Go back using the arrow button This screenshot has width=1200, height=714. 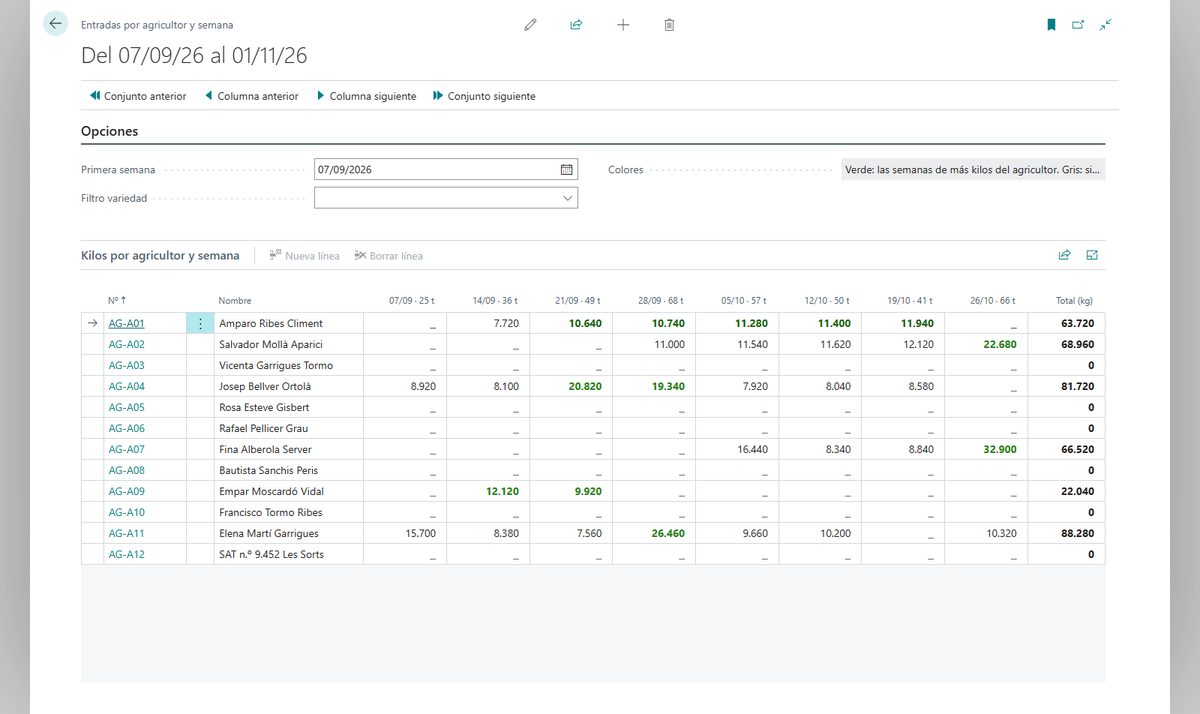pos(55,23)
